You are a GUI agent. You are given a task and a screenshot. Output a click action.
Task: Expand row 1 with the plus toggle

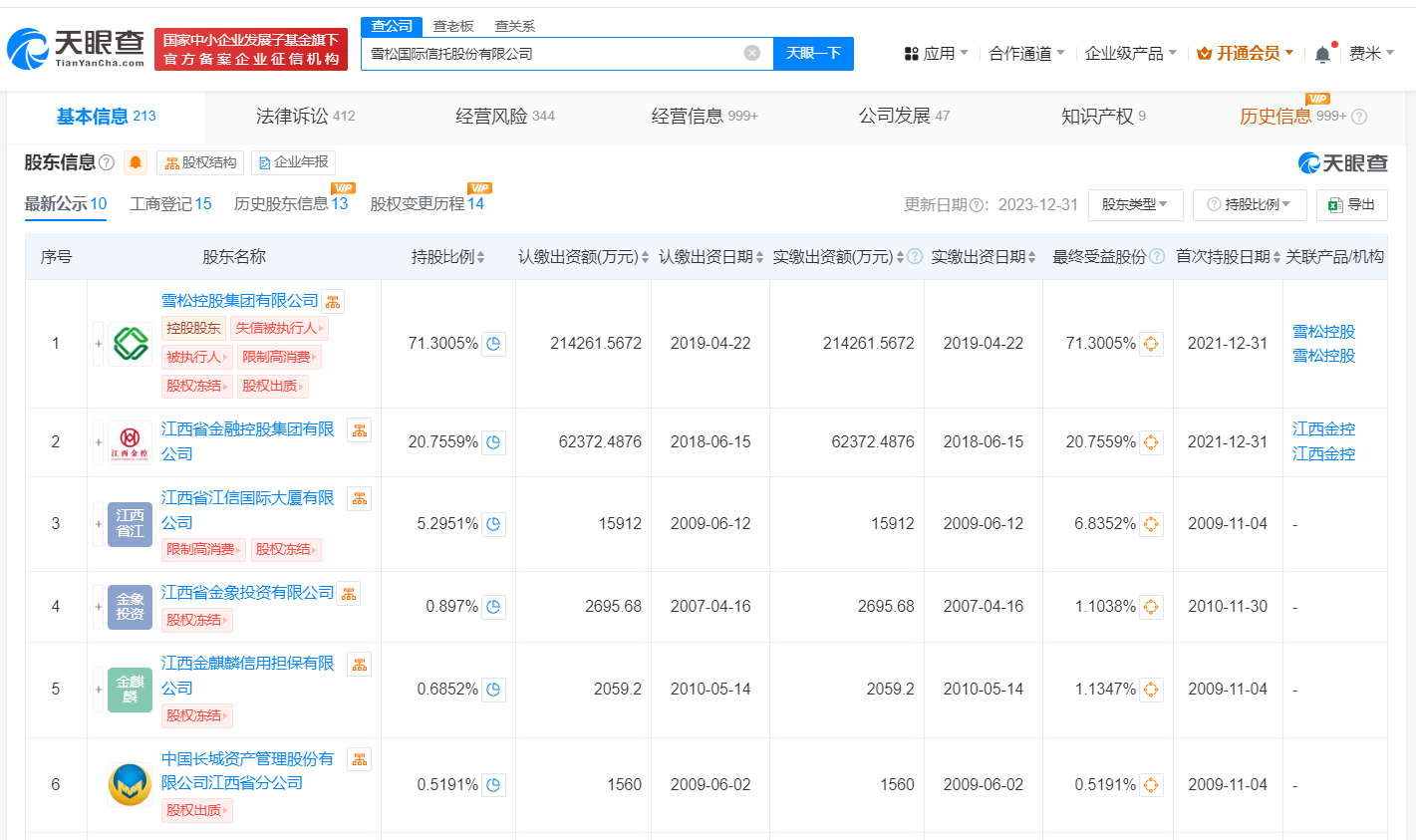coord(99,344)
